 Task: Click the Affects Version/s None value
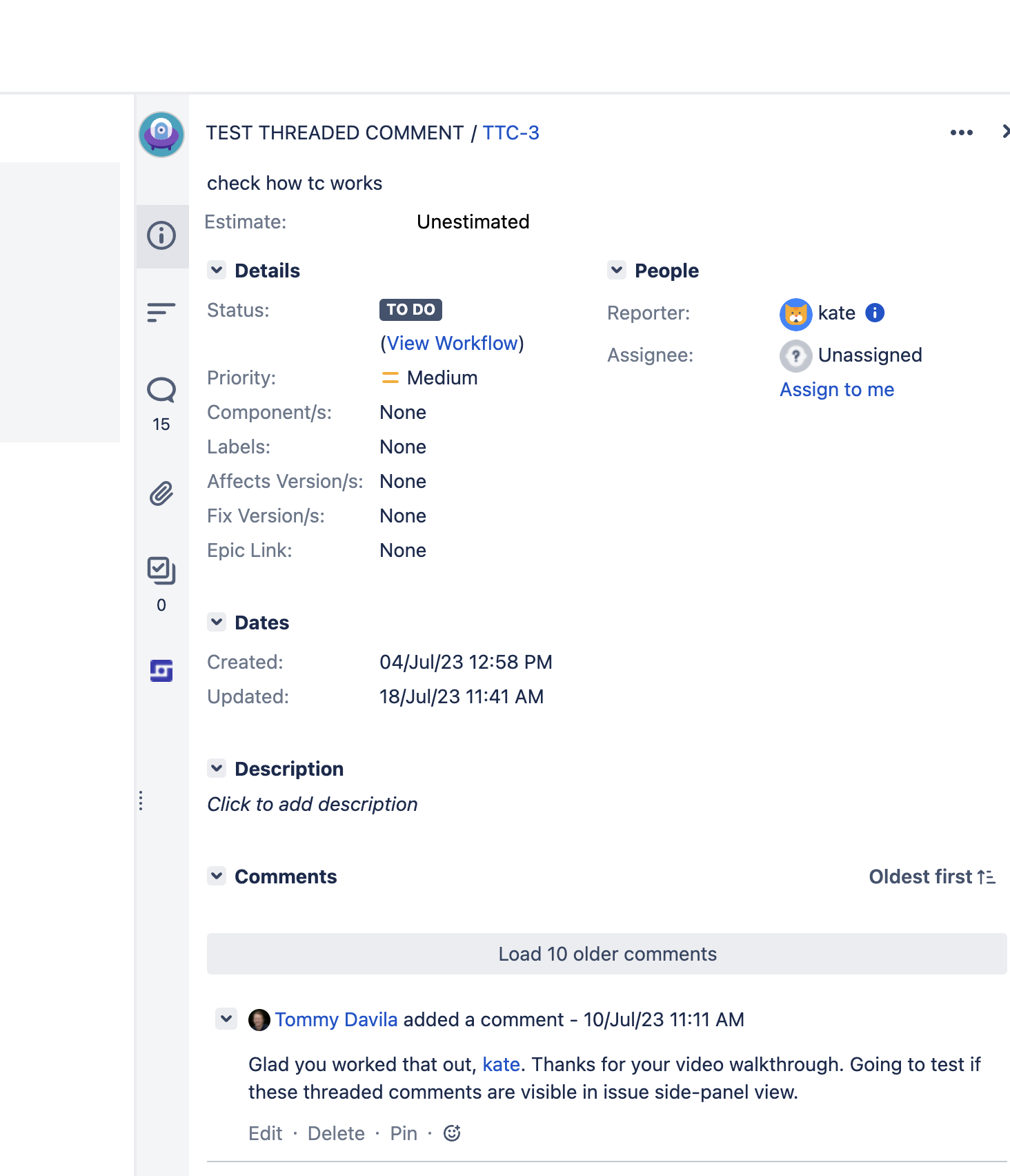[403, 481]
